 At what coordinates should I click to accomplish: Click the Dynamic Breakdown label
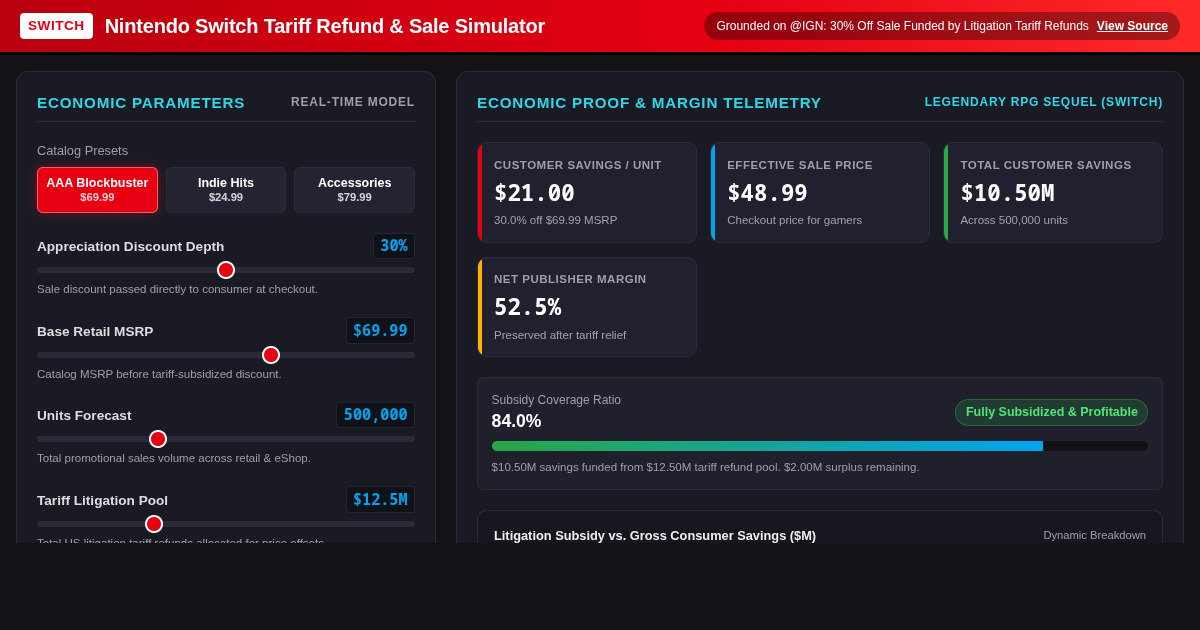(x=1095, y=535)
